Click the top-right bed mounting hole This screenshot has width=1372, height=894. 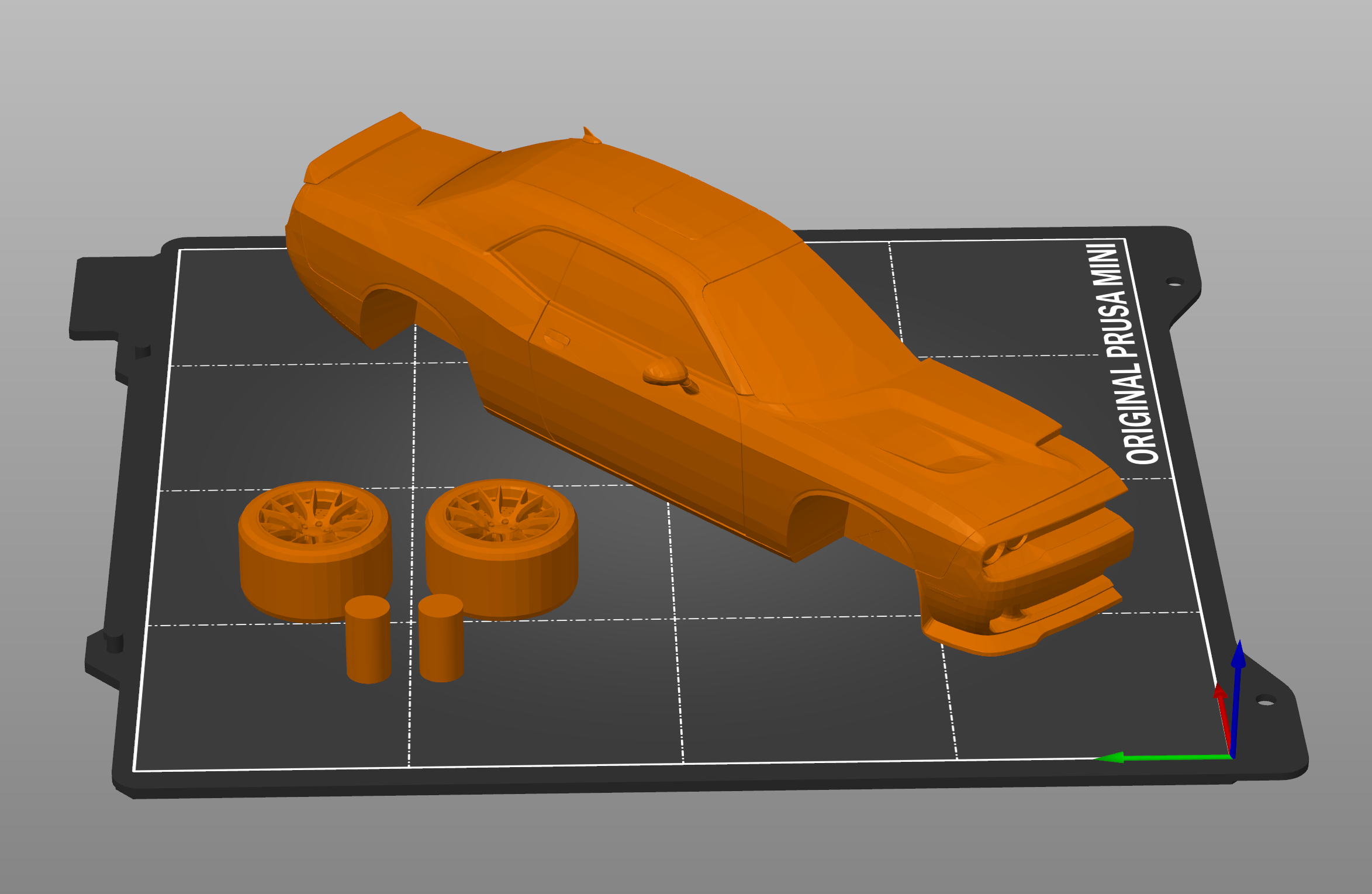1174,282
